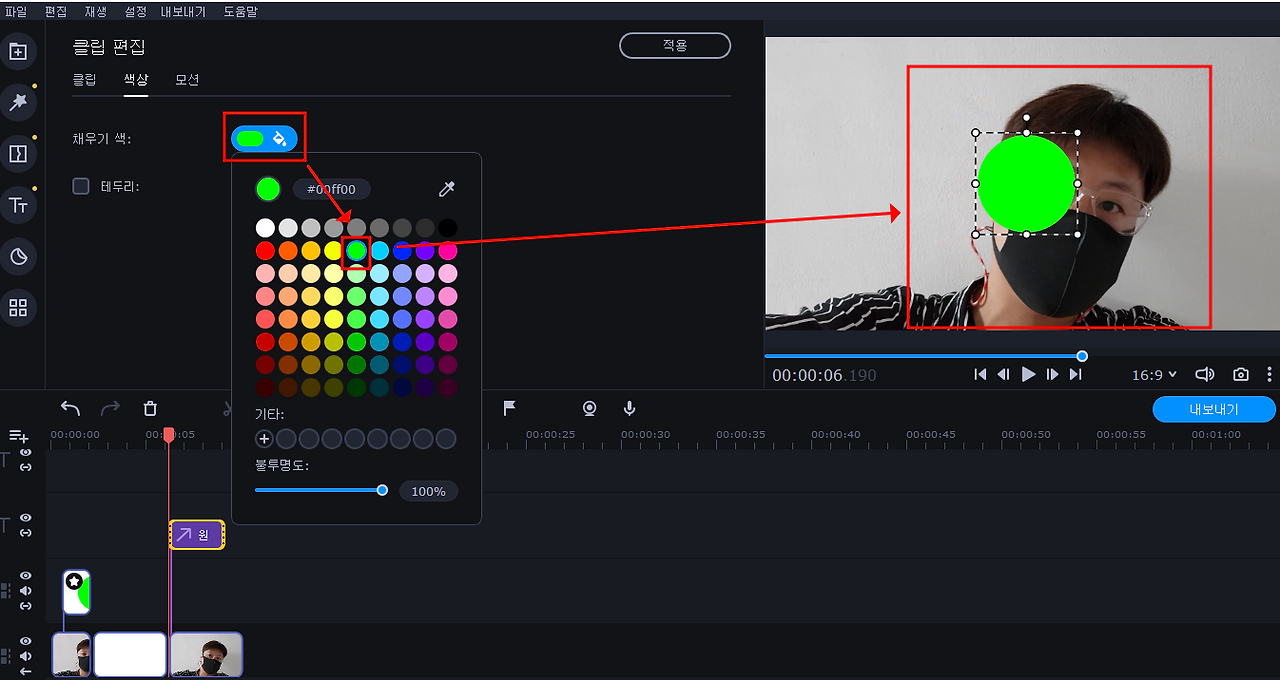This screenshot has width=1280, height=680.
Task: Mute the overlay video track
Action: point(26,591)
